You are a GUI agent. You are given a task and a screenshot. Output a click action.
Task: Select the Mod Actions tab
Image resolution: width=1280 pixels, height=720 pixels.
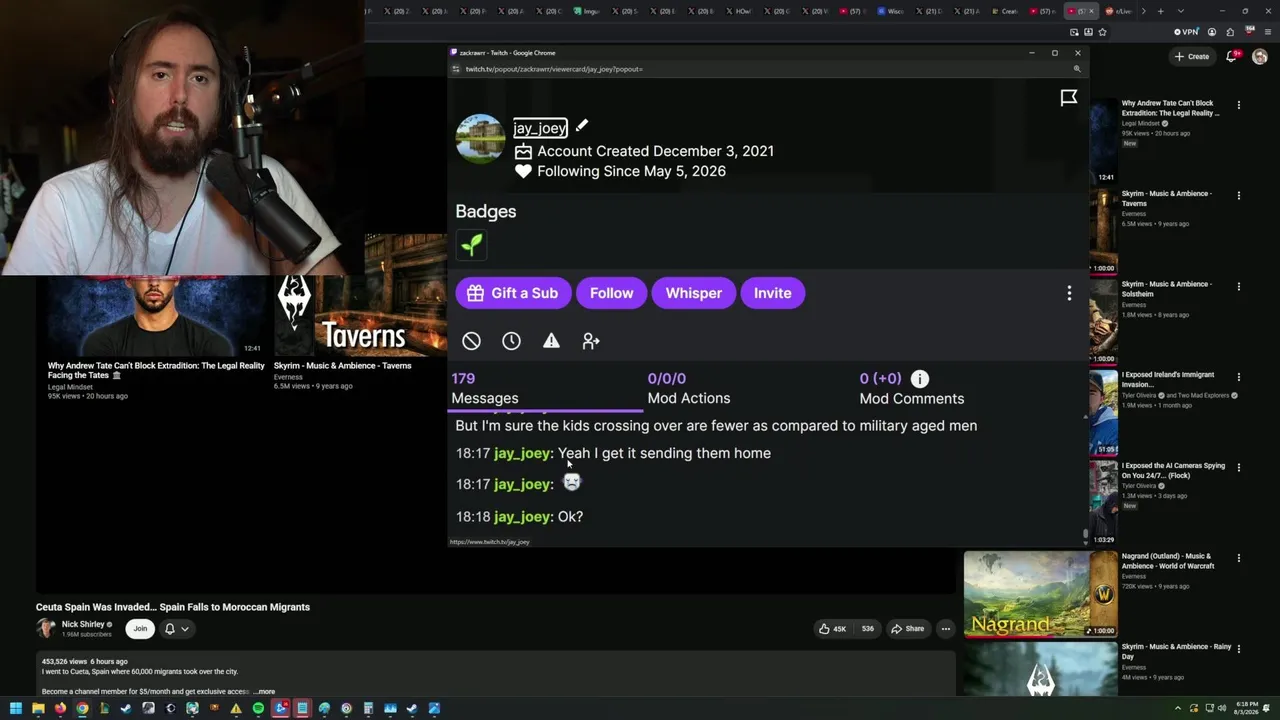pos(689,388)
